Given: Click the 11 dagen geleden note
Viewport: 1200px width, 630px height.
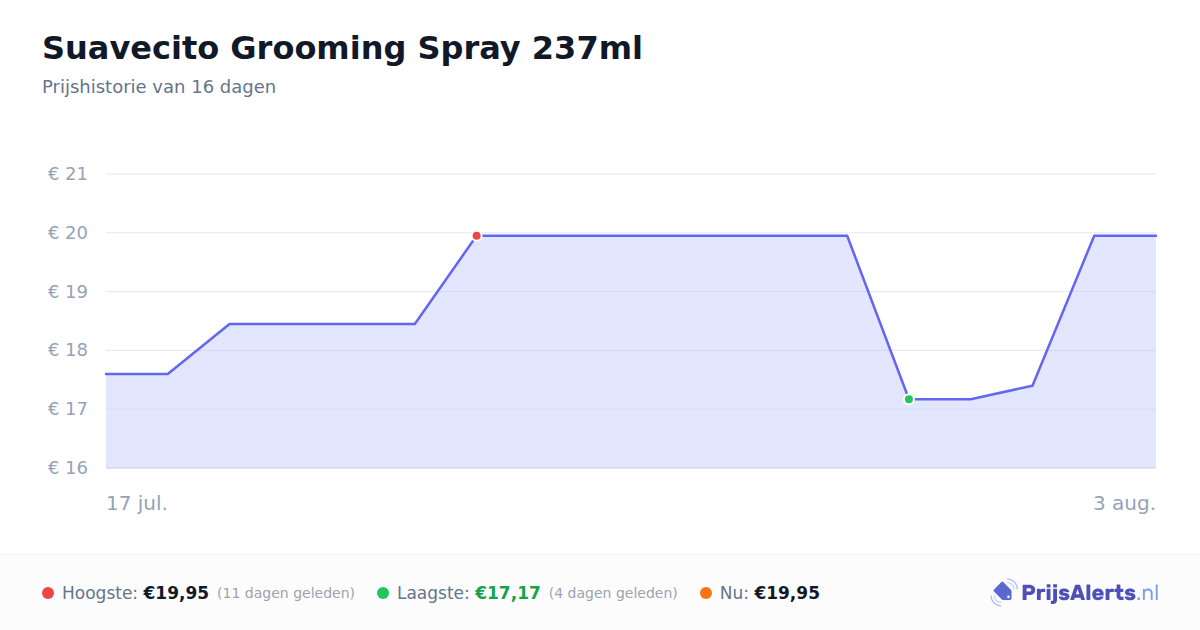Looking at the screenshot, I should coord(286,593).
